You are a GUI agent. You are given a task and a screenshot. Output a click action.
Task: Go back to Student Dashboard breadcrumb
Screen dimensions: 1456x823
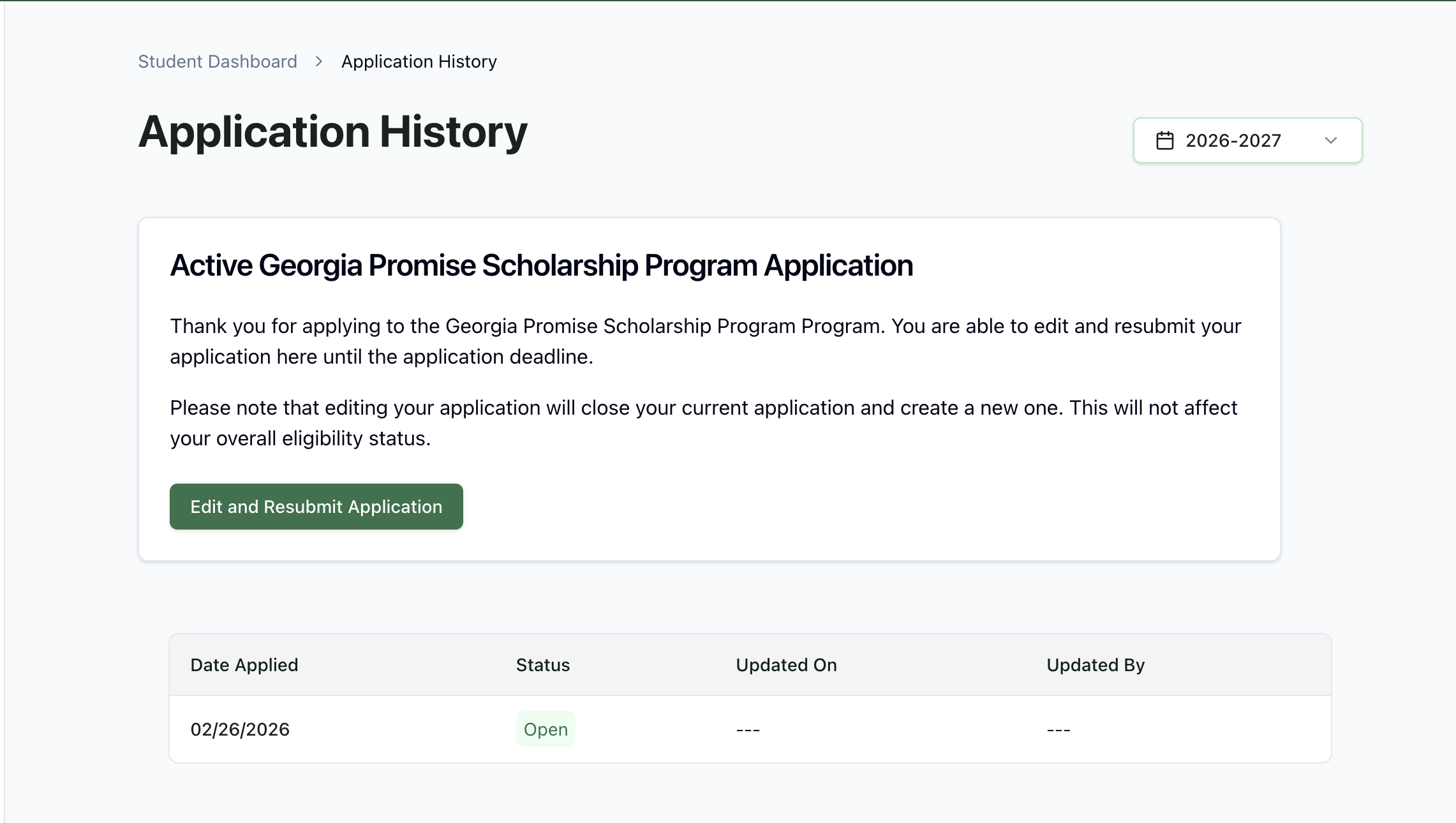coord(218,61)
